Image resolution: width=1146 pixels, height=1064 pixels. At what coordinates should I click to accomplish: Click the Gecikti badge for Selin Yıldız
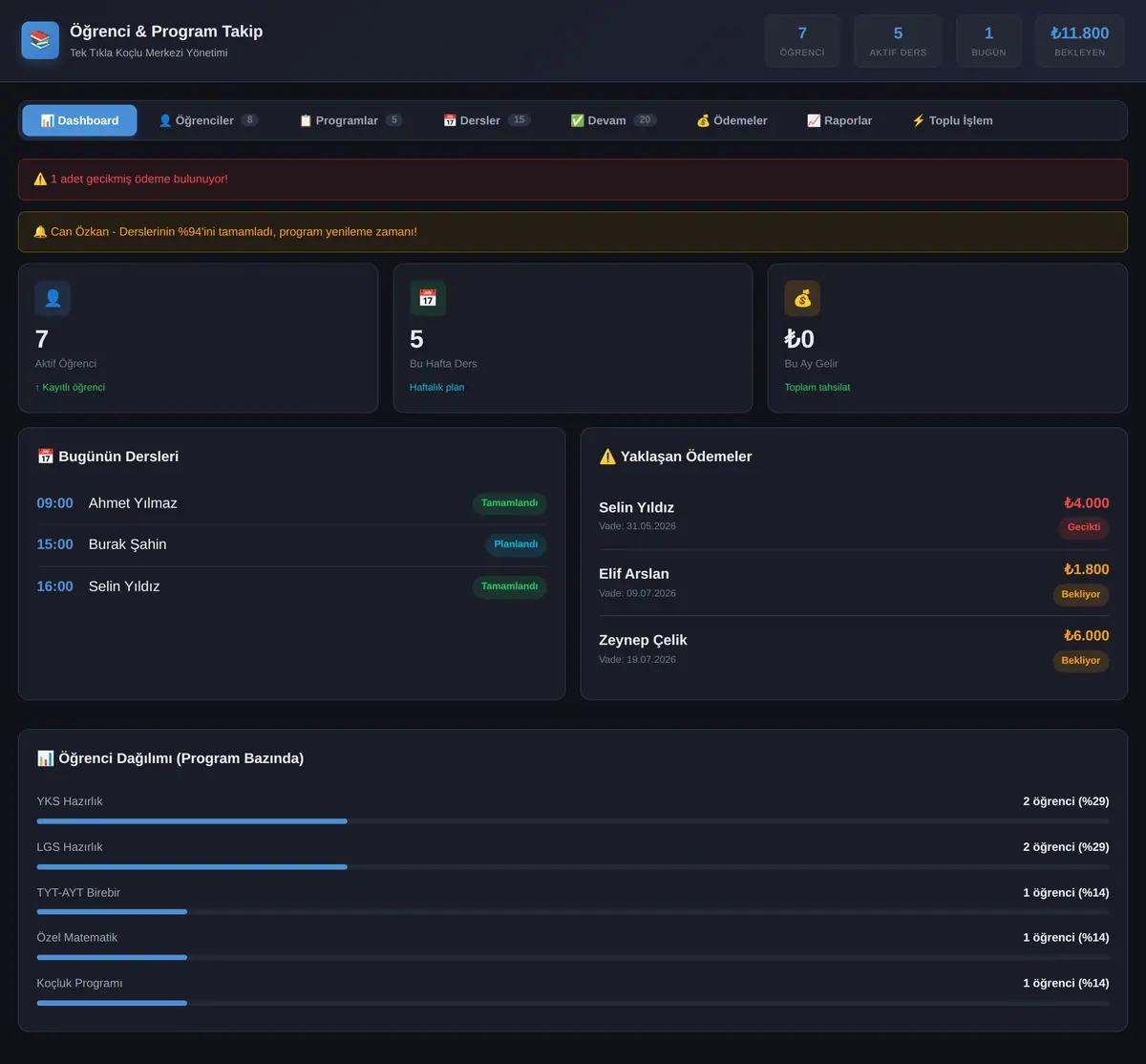point(1084,527)
